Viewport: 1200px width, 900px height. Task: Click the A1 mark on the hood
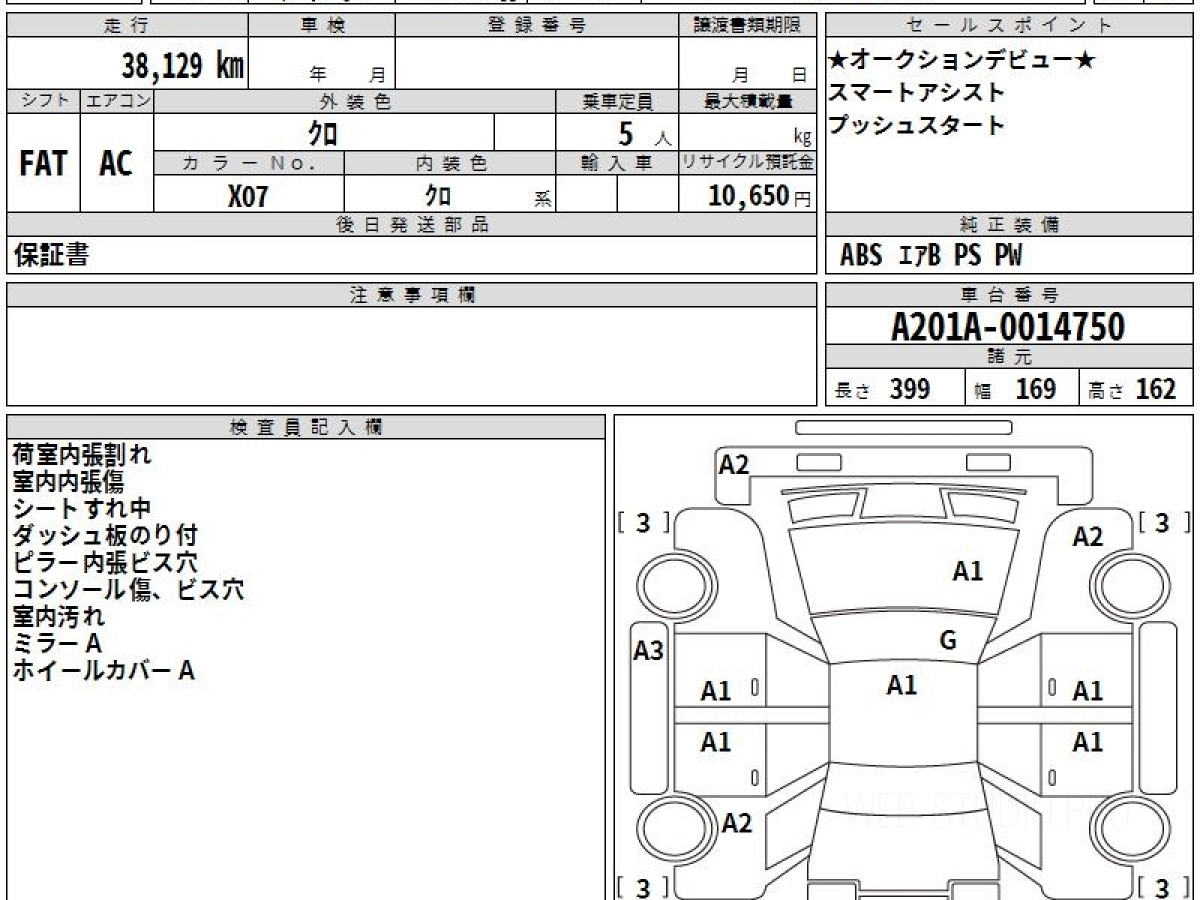point(967,571)
